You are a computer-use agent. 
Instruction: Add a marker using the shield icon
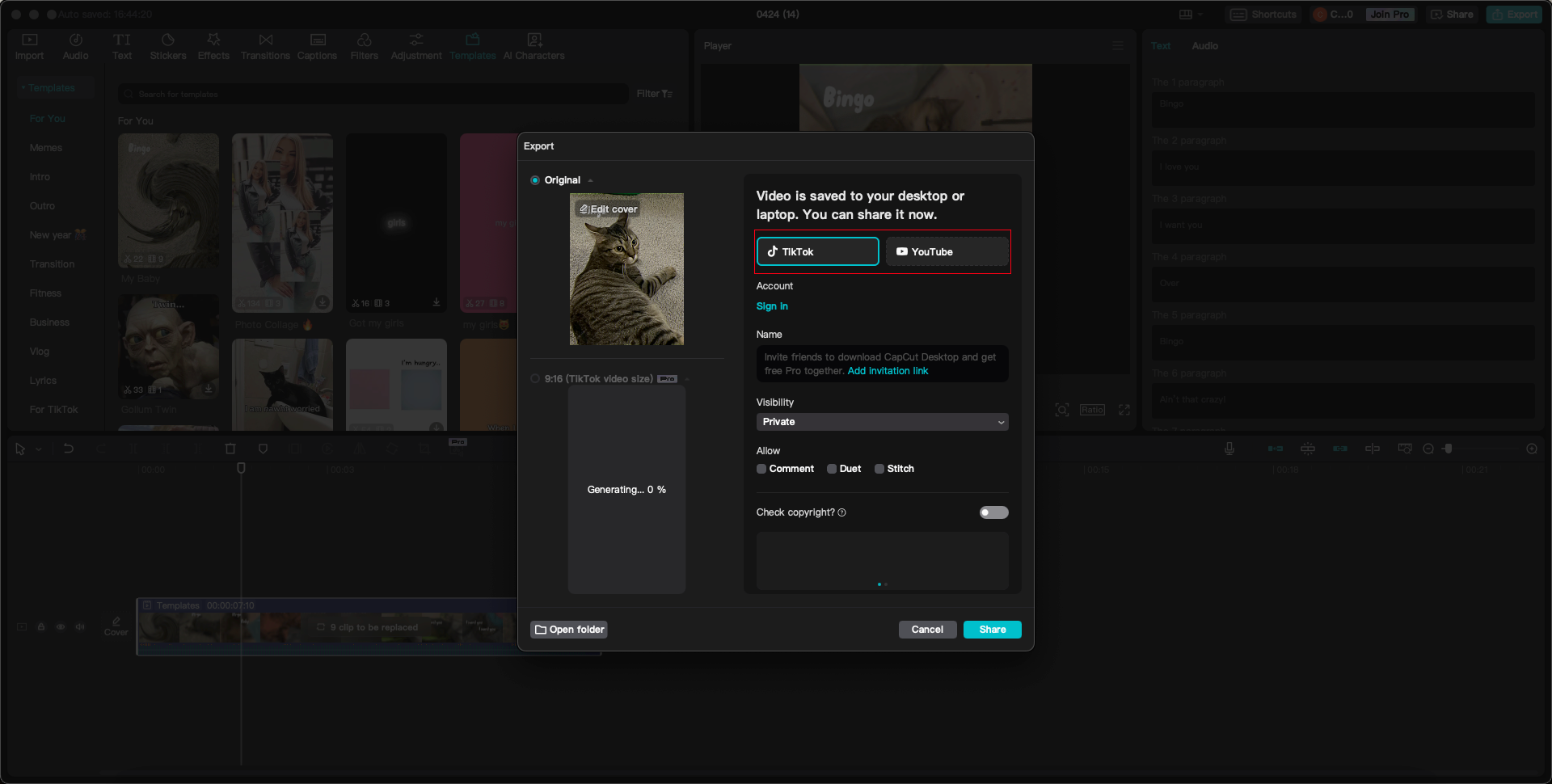tap(263, 449)
